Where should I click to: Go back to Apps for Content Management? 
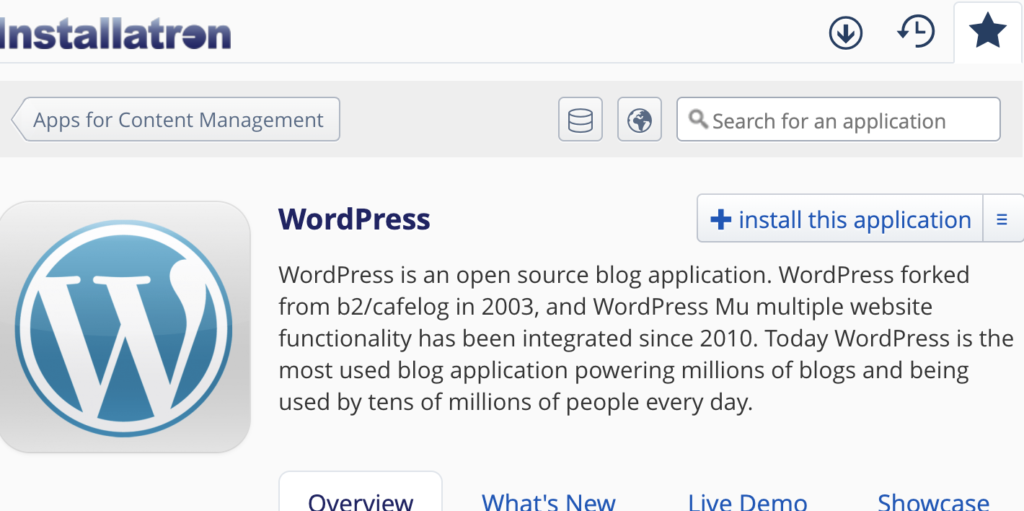[x=176, y=120]
